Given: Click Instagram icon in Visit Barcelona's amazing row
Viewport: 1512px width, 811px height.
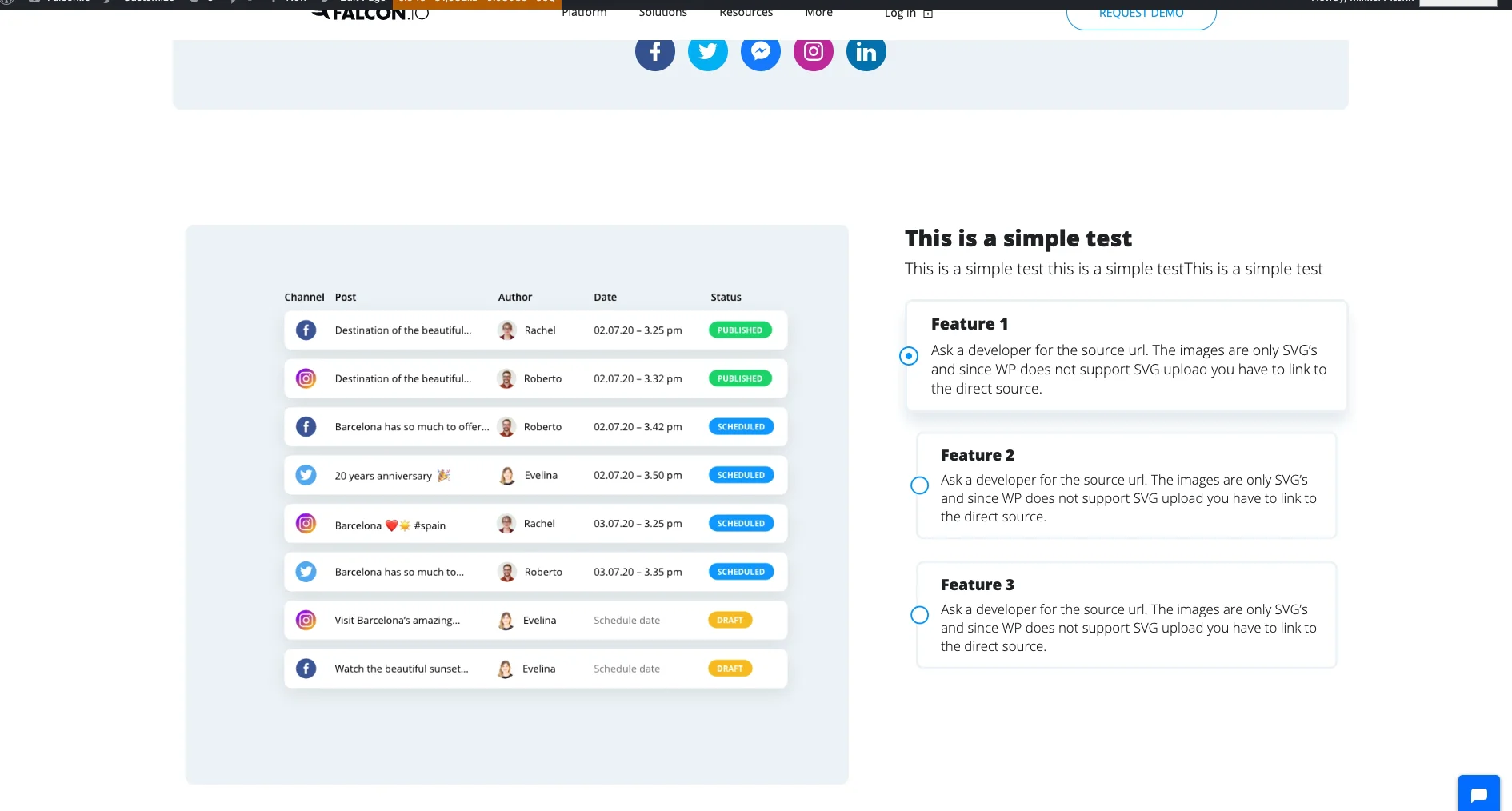Looking at the screenshot, I should click(306, 620).
